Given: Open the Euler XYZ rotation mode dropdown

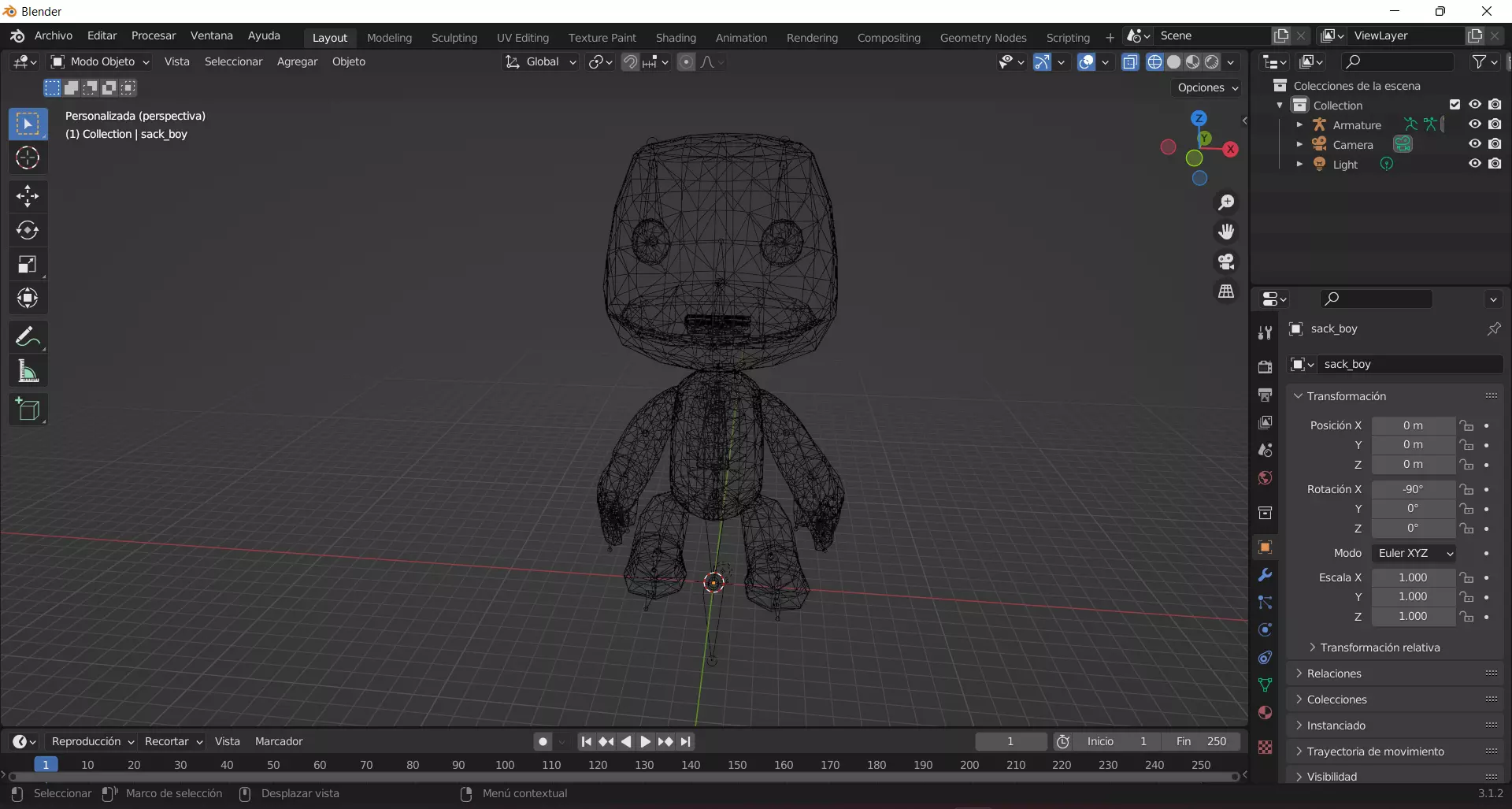Looking at the screenshot, I should [x=1414, y=553].
